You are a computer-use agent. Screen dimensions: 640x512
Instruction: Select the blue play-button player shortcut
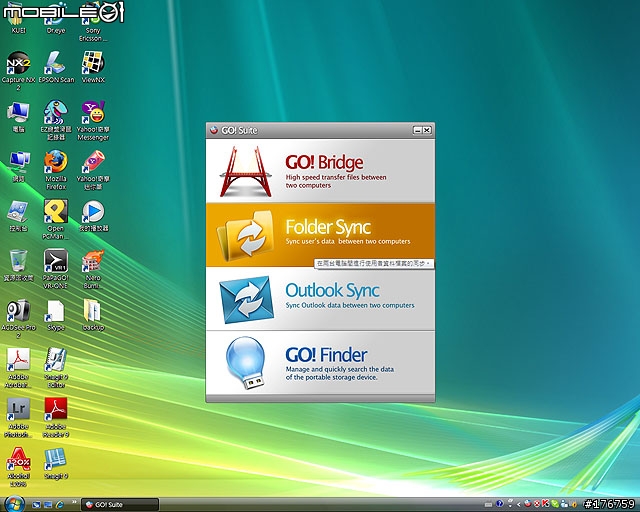pos(93,216)
